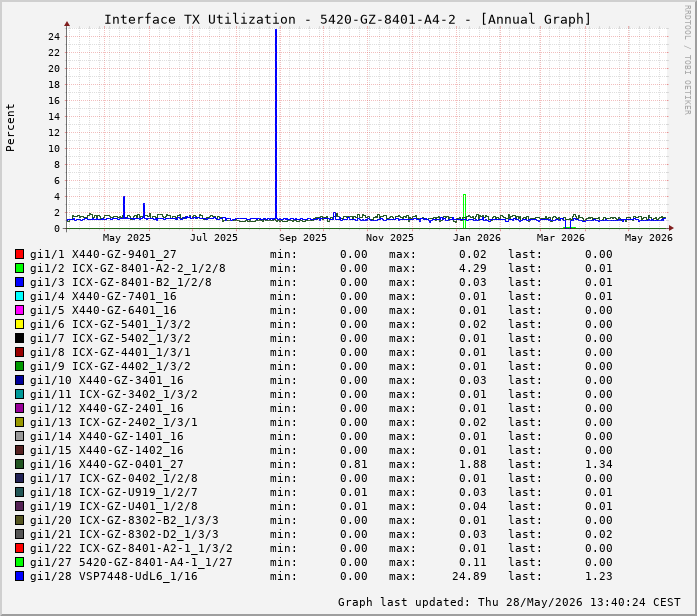Viewport: 697px width, 616px height.
Task: Click the last value 1.34
Action: 599,464
